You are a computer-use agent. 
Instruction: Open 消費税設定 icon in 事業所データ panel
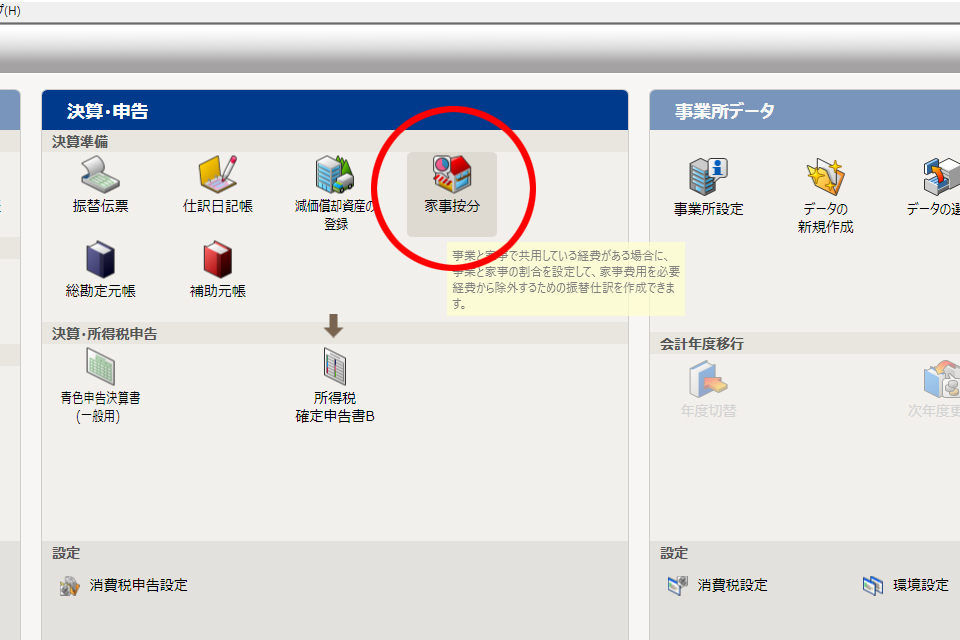coord(678,585)
